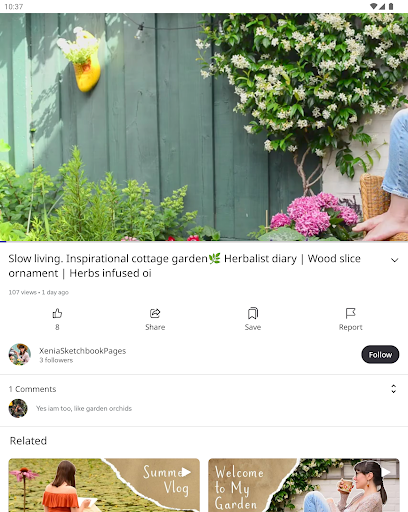Screen dimensions: 408x512
Task: Open the video title text
Action: [x=184, y=266]
